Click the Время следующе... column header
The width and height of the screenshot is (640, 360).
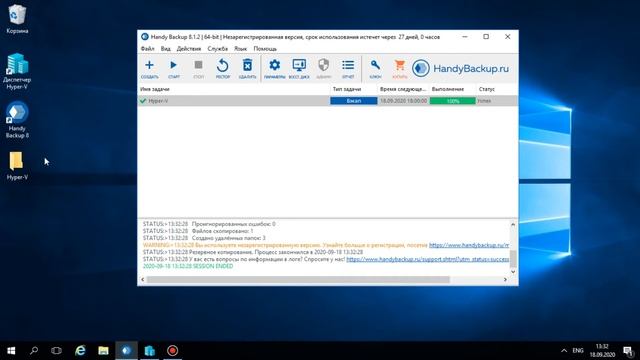[403, 89]
